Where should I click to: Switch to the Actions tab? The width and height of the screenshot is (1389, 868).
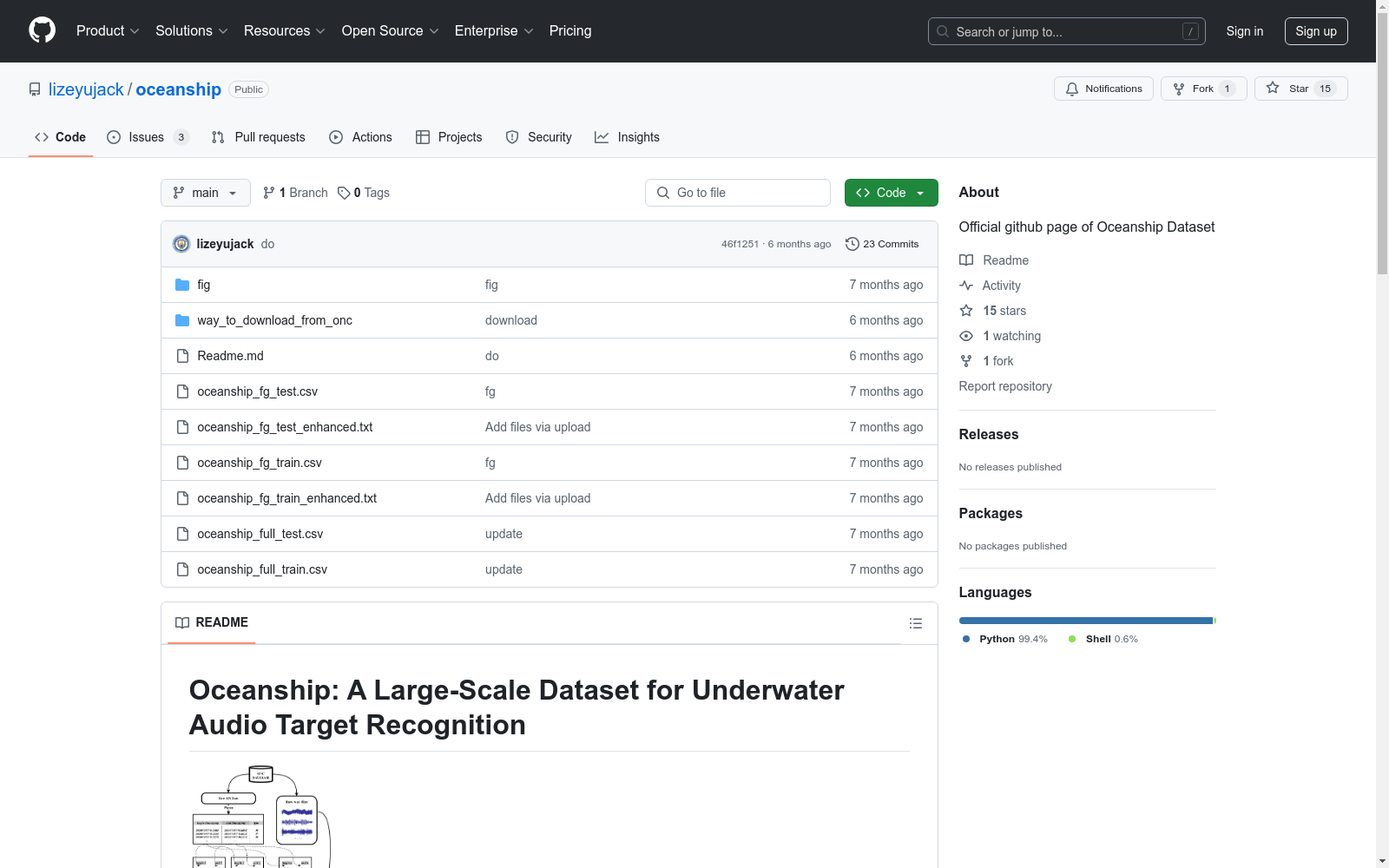[x=361, y=137]
